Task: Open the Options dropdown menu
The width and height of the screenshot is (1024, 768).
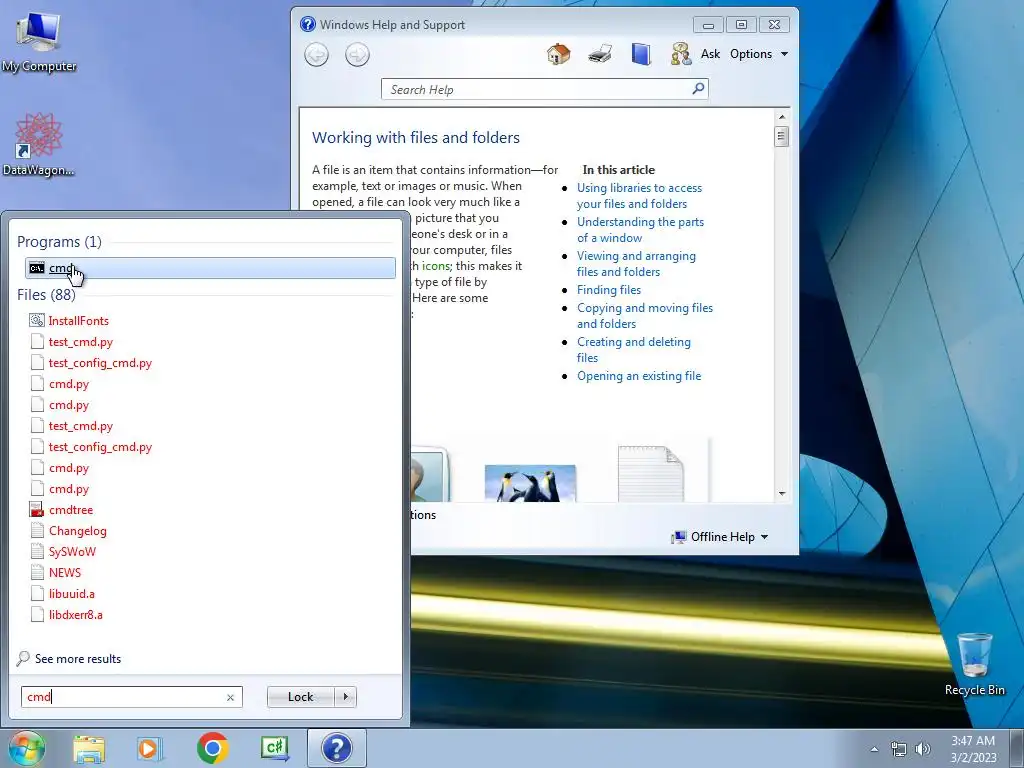Action: pyautogui.click(x=759, y=54)
